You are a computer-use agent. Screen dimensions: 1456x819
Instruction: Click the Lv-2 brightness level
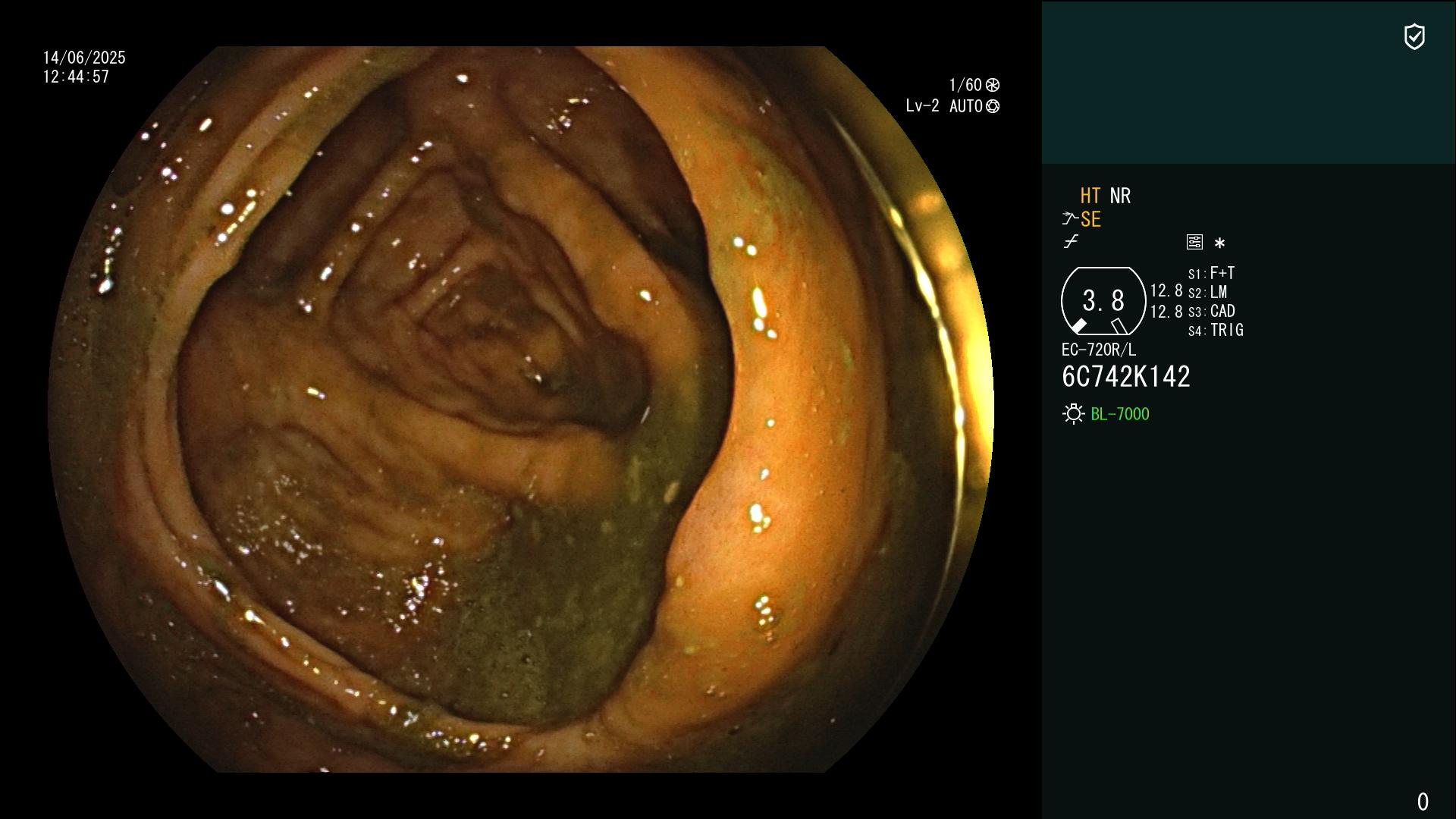tap(923, 106)
